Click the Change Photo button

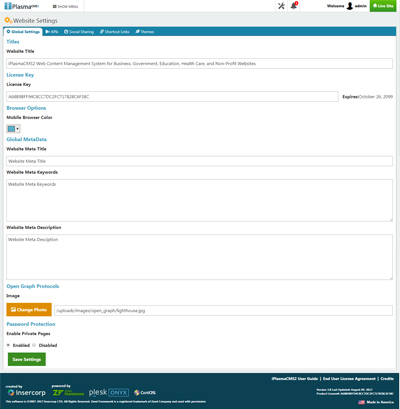pyautogui.click(x=29, y=310)
